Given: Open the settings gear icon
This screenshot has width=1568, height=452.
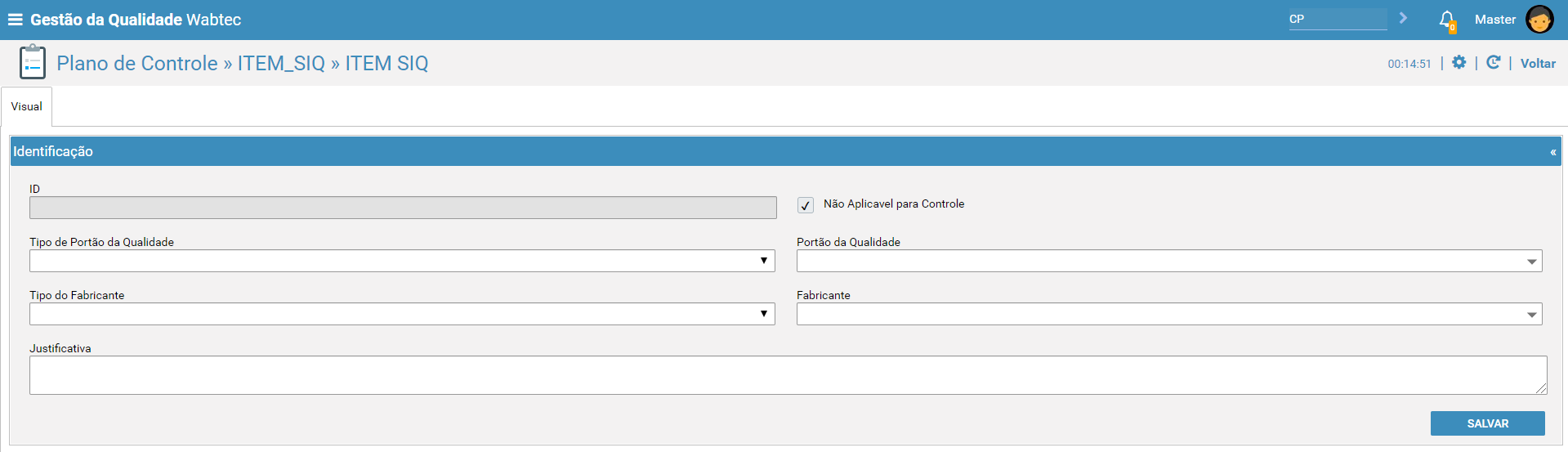Looking at the screenshot, I should coord(1459,62).
